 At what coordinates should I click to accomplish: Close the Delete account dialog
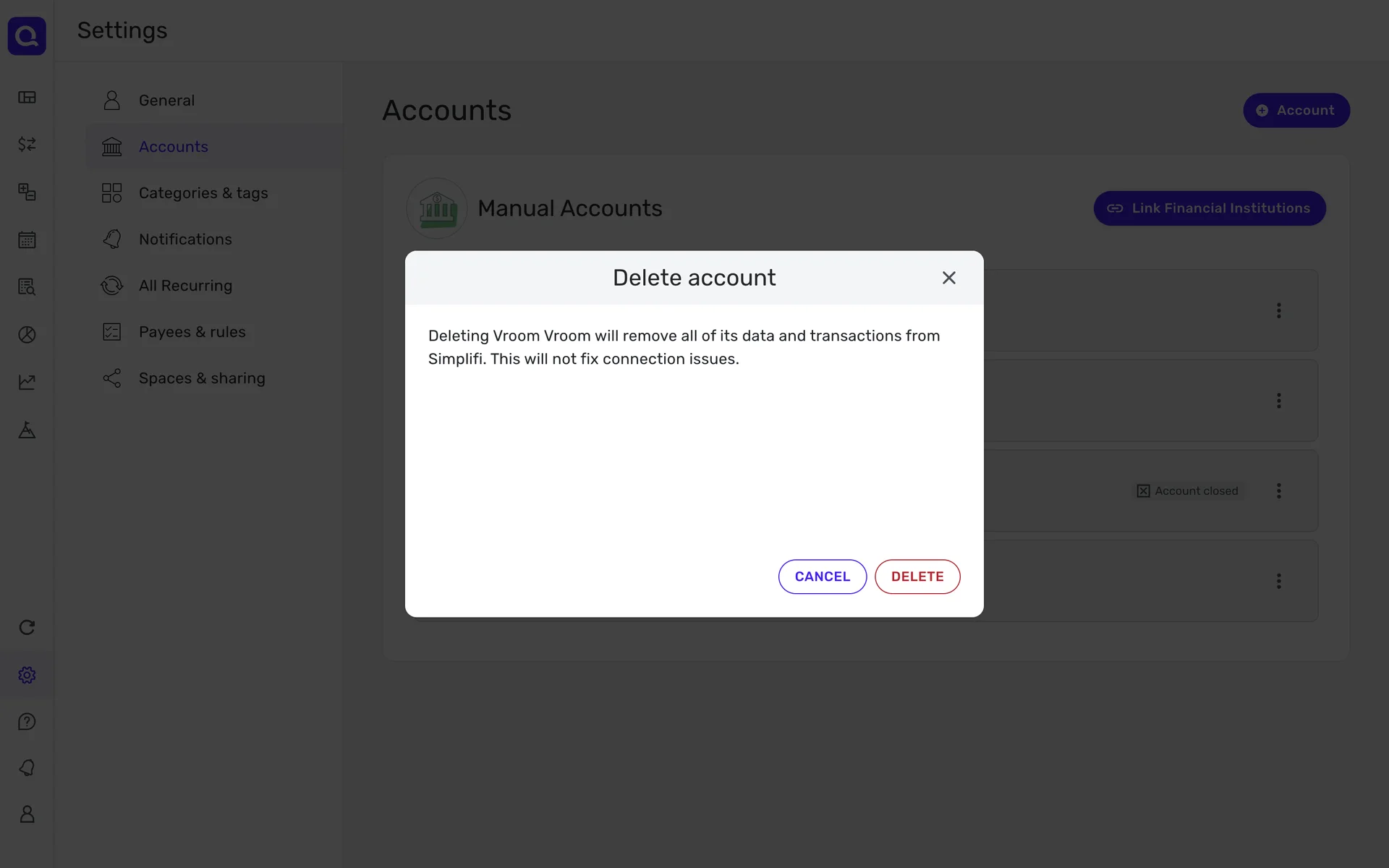(x=948, y=278)
